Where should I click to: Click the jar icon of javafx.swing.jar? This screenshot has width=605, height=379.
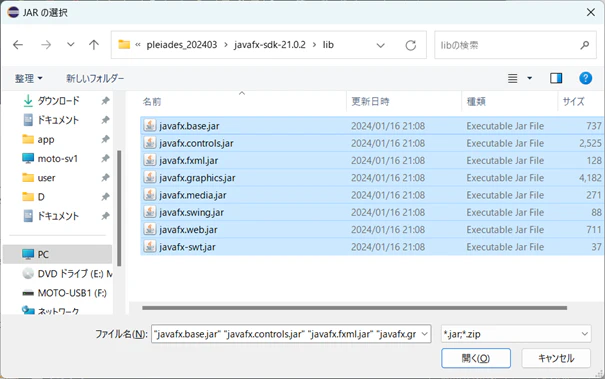point(150,212)
